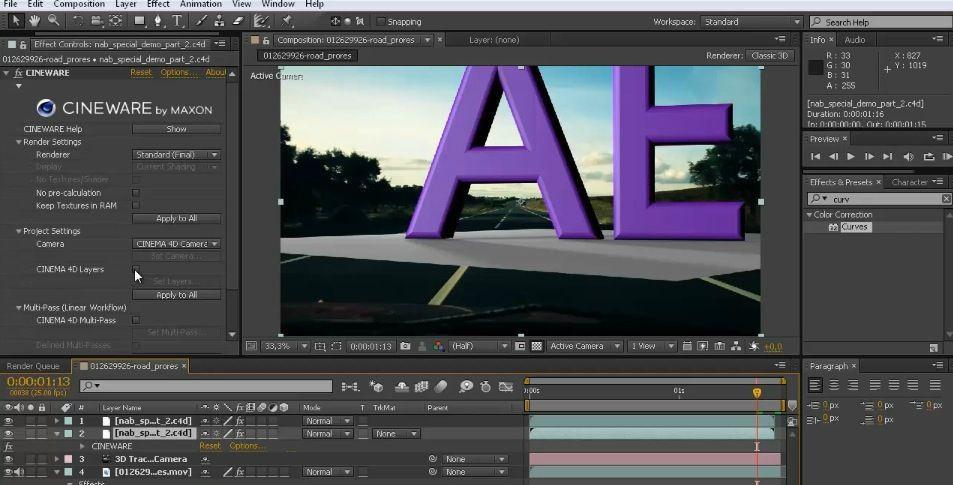This screenshot has height=485, width=953.
Task: Enable Draft 3D in the timeline
Action: 376,387
